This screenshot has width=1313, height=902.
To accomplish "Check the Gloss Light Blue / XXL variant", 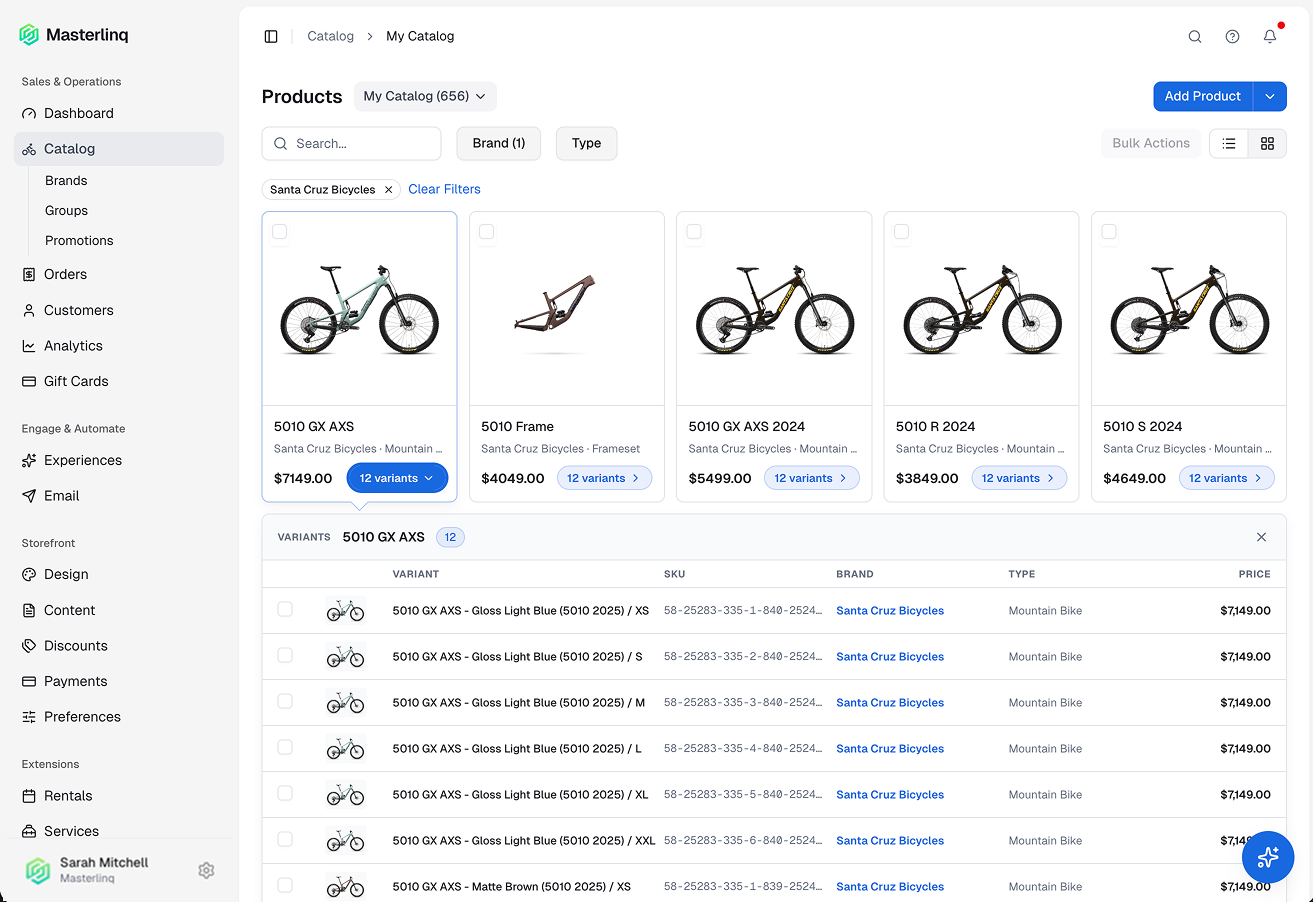I will click(x=285, y=839).
